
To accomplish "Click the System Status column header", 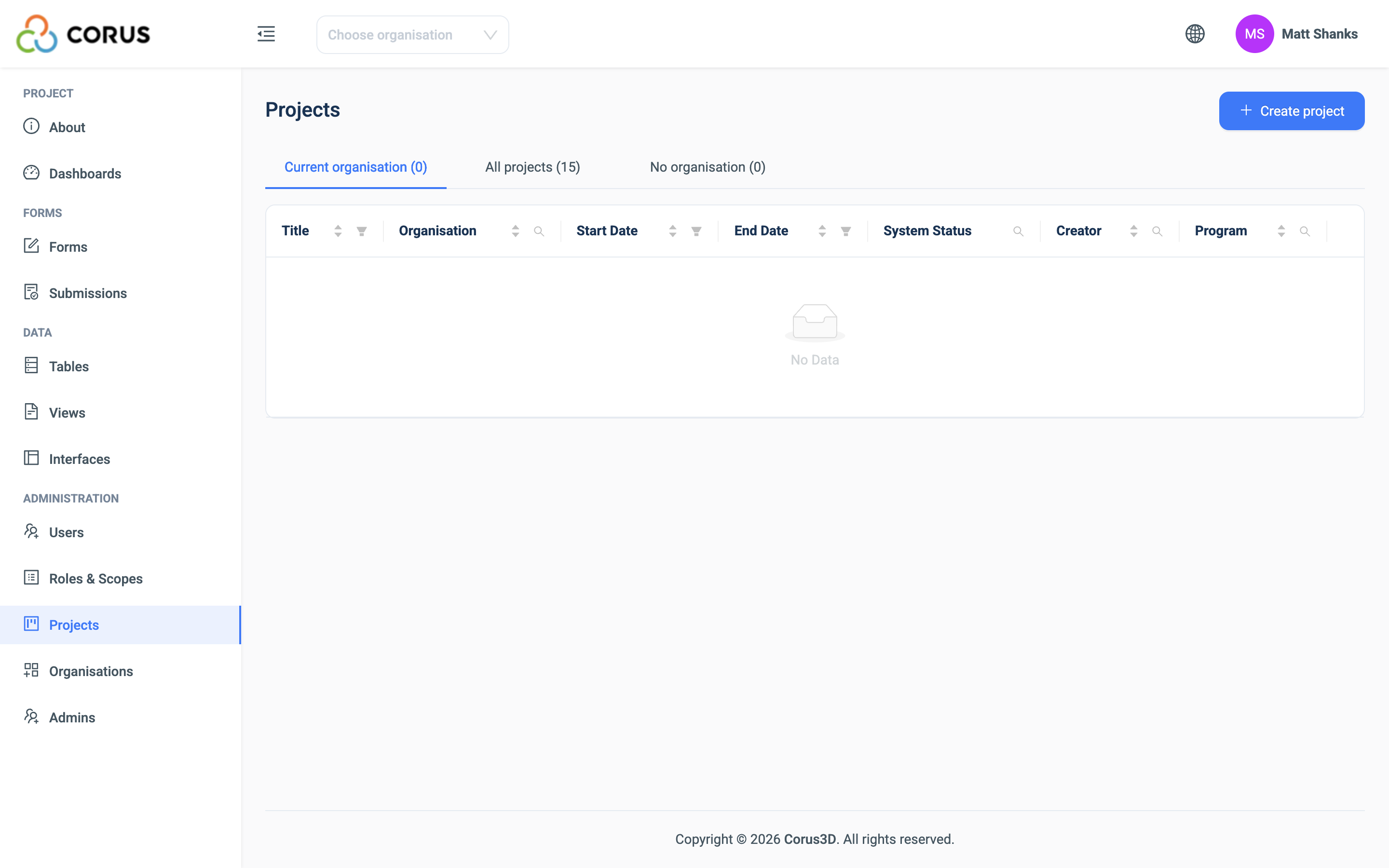I will point(927,231).
